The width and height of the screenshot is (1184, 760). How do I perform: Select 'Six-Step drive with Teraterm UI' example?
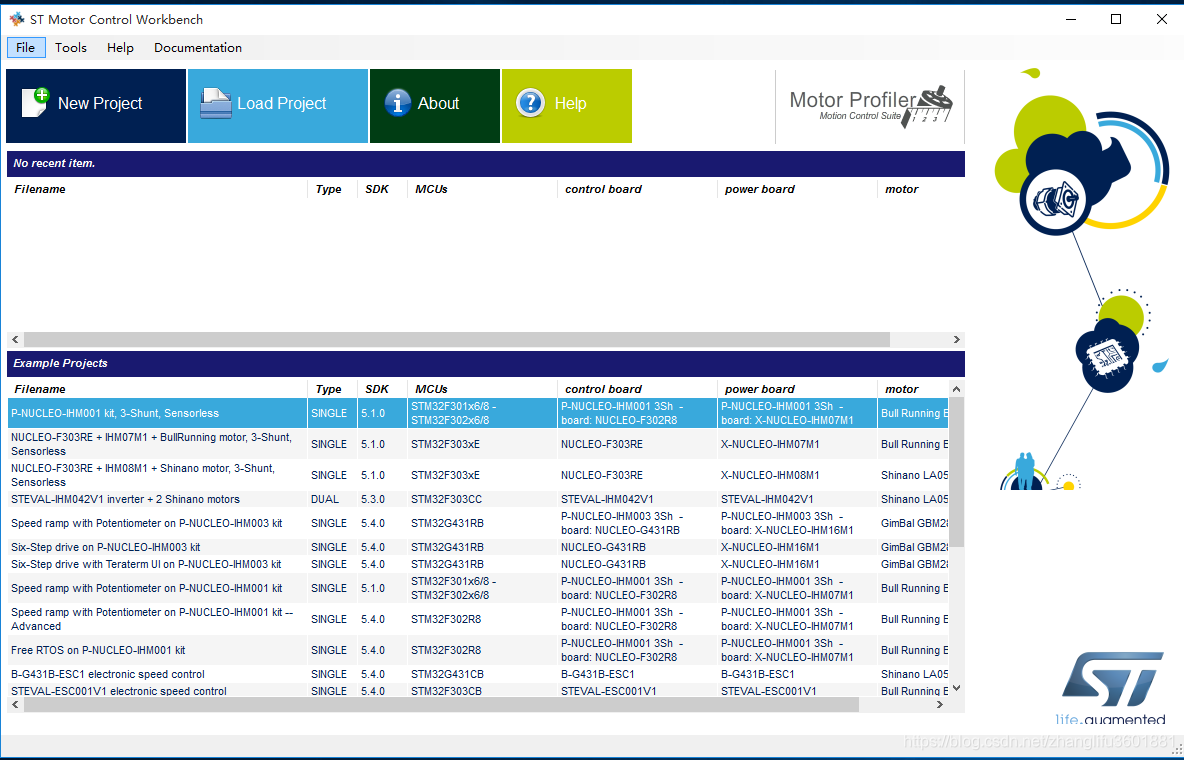(477, 564)
